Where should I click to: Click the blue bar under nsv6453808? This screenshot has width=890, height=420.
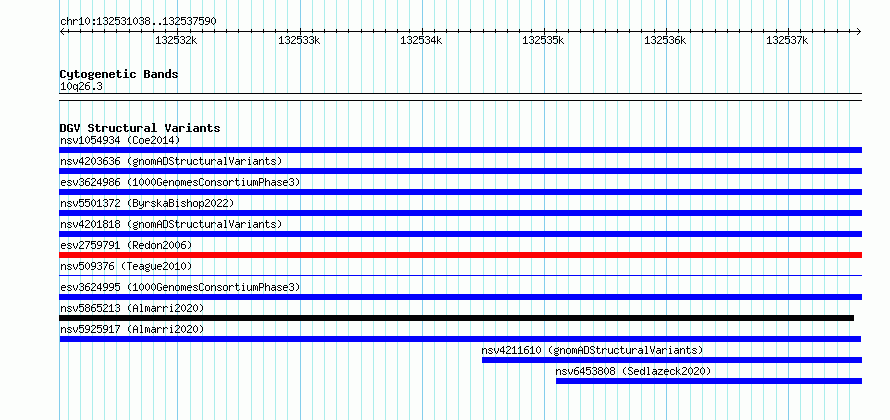coord(708,381)
